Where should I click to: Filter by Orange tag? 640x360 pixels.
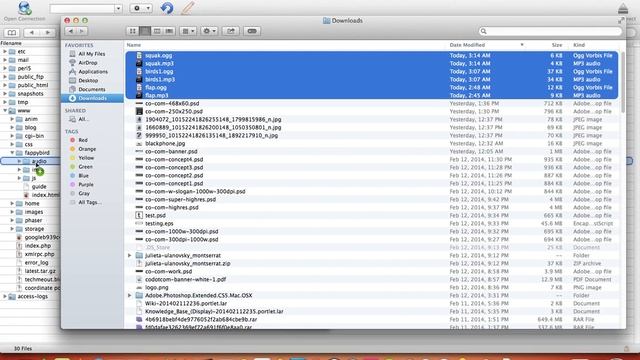(x=87, y=149)
